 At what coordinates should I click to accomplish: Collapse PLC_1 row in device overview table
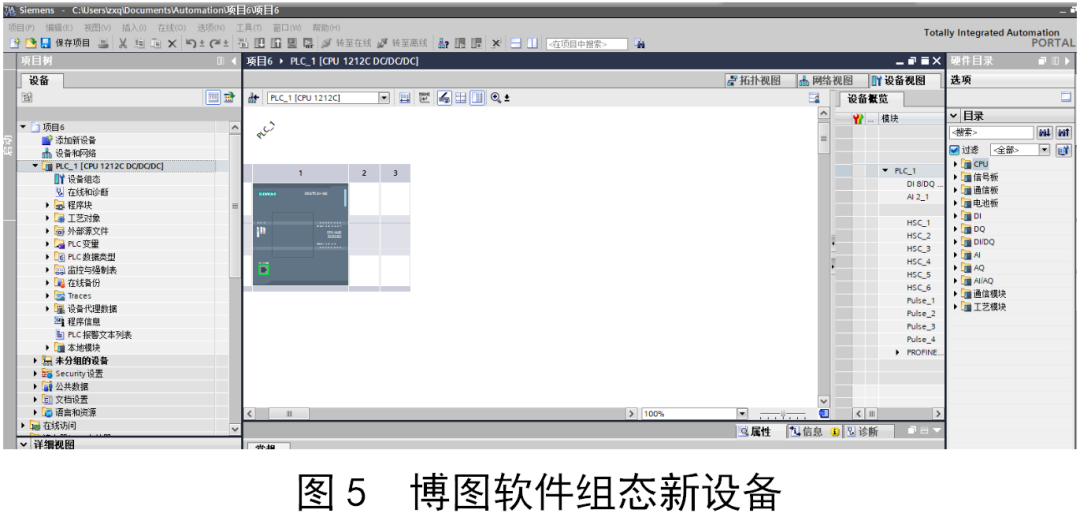pos(885,171)
